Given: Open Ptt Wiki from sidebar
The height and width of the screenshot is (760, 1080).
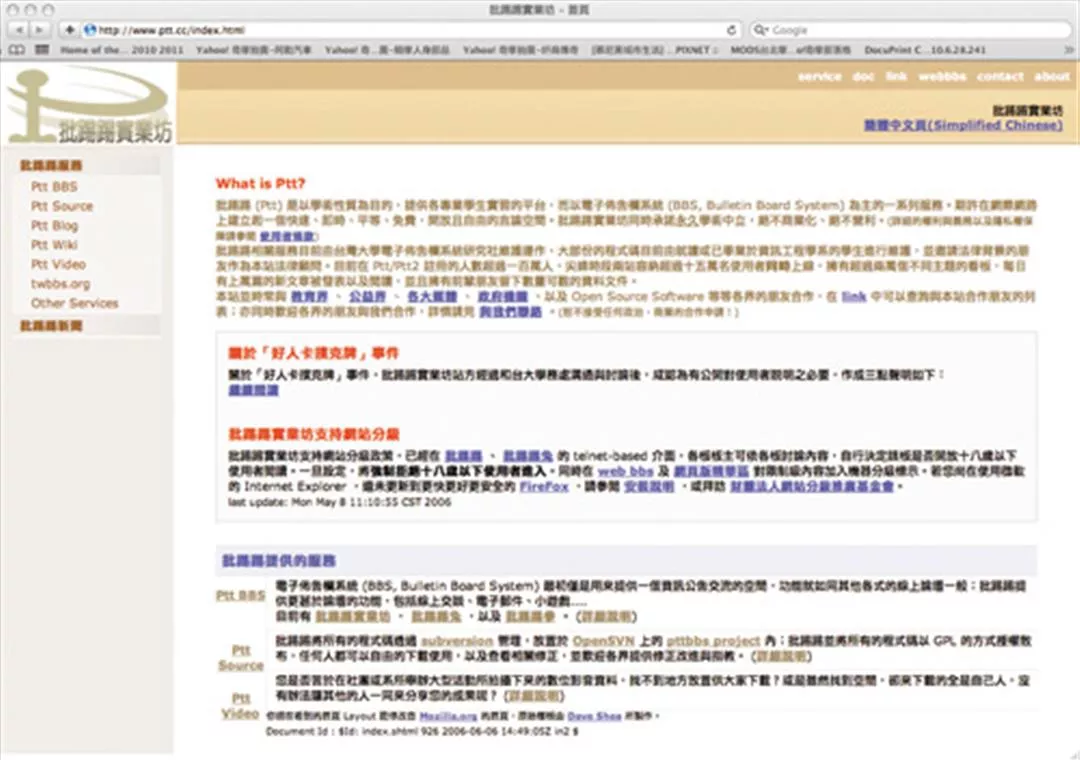Looking at the screenshot, I should coord(54,244).
